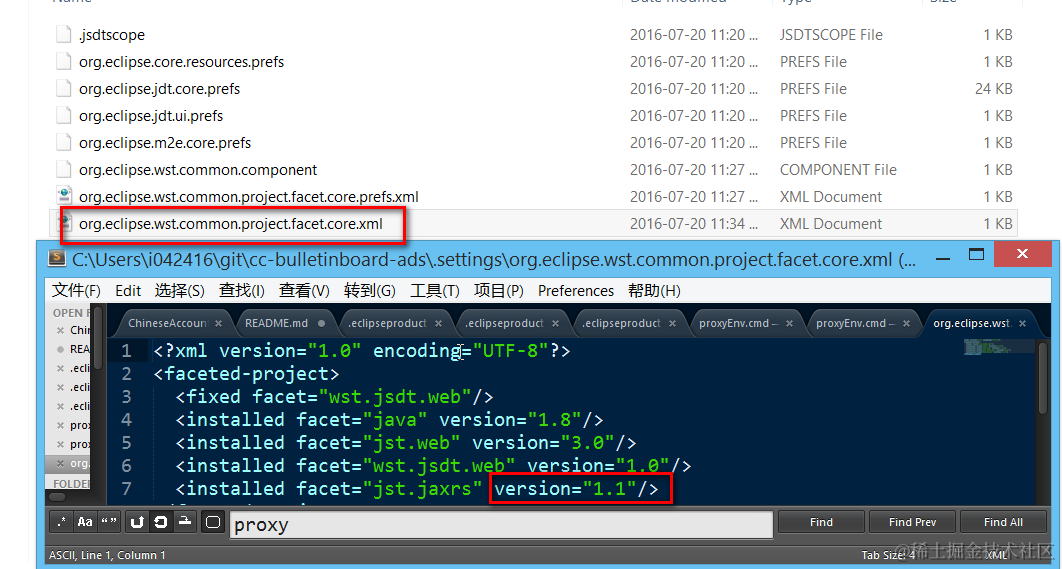Click the <faceted-project> line in editor

pos(247,373)
